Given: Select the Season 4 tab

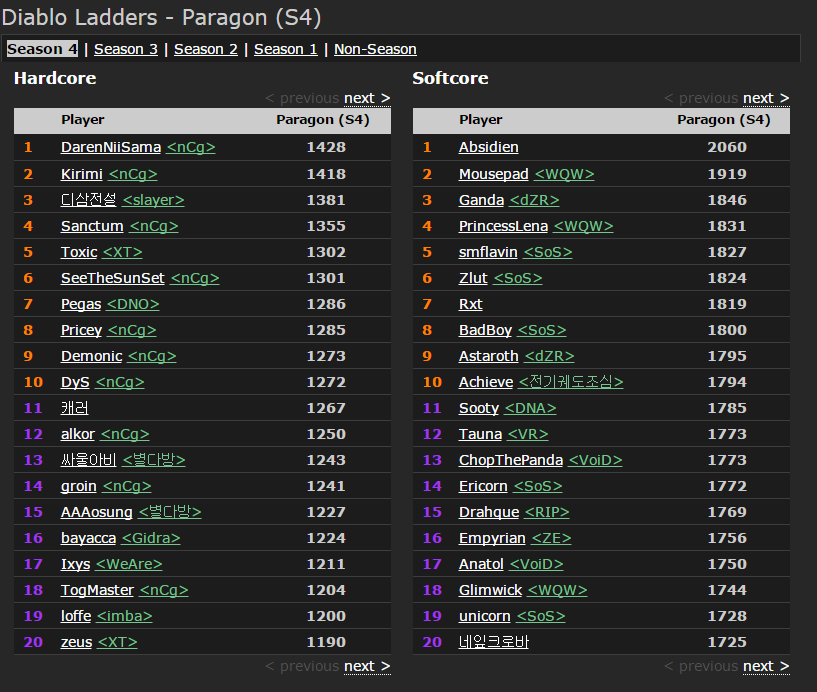Looking at the screenshot, I should tap(42, 49).
